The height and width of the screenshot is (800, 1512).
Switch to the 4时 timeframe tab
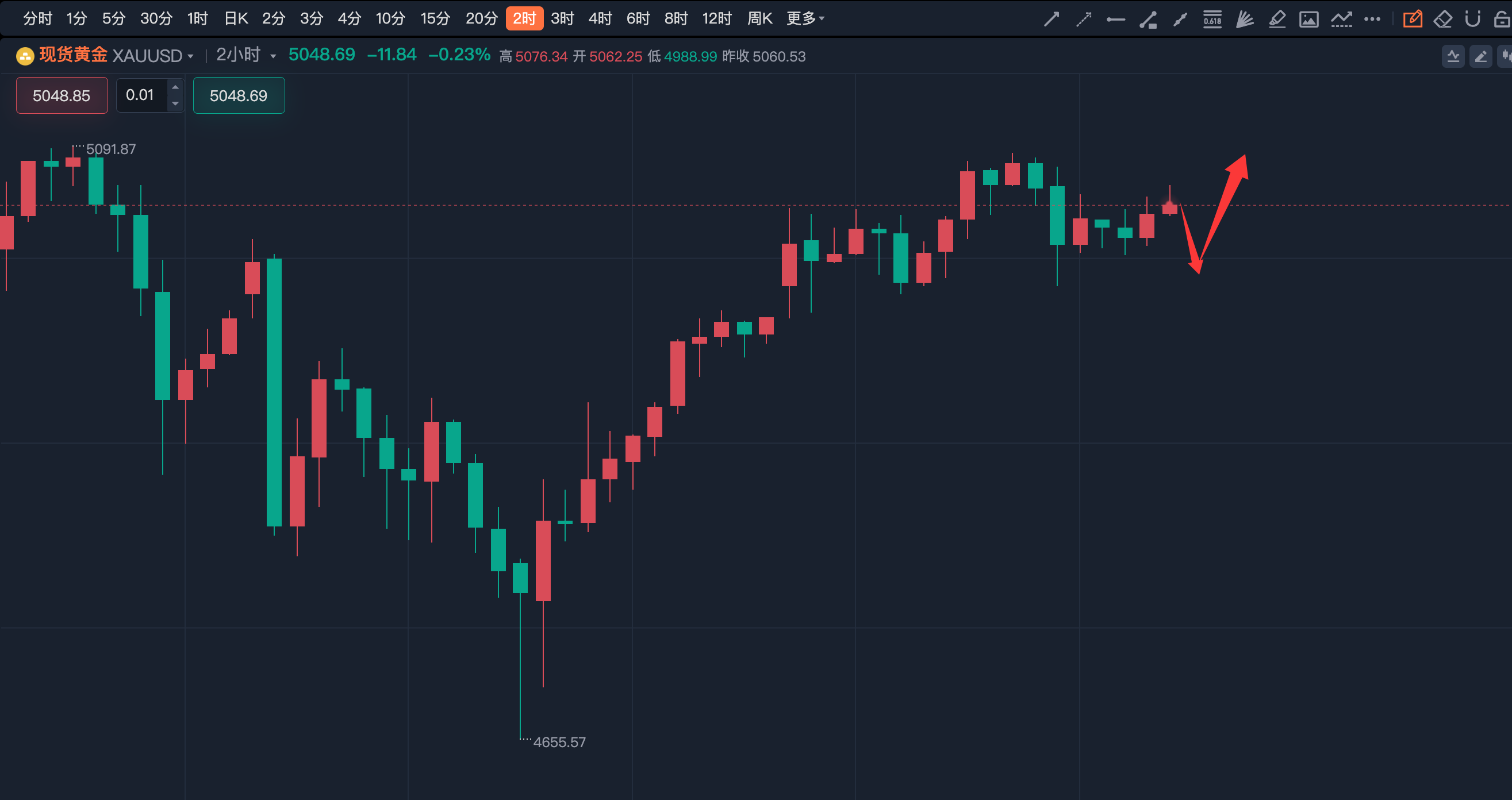[x=600, y=19]
